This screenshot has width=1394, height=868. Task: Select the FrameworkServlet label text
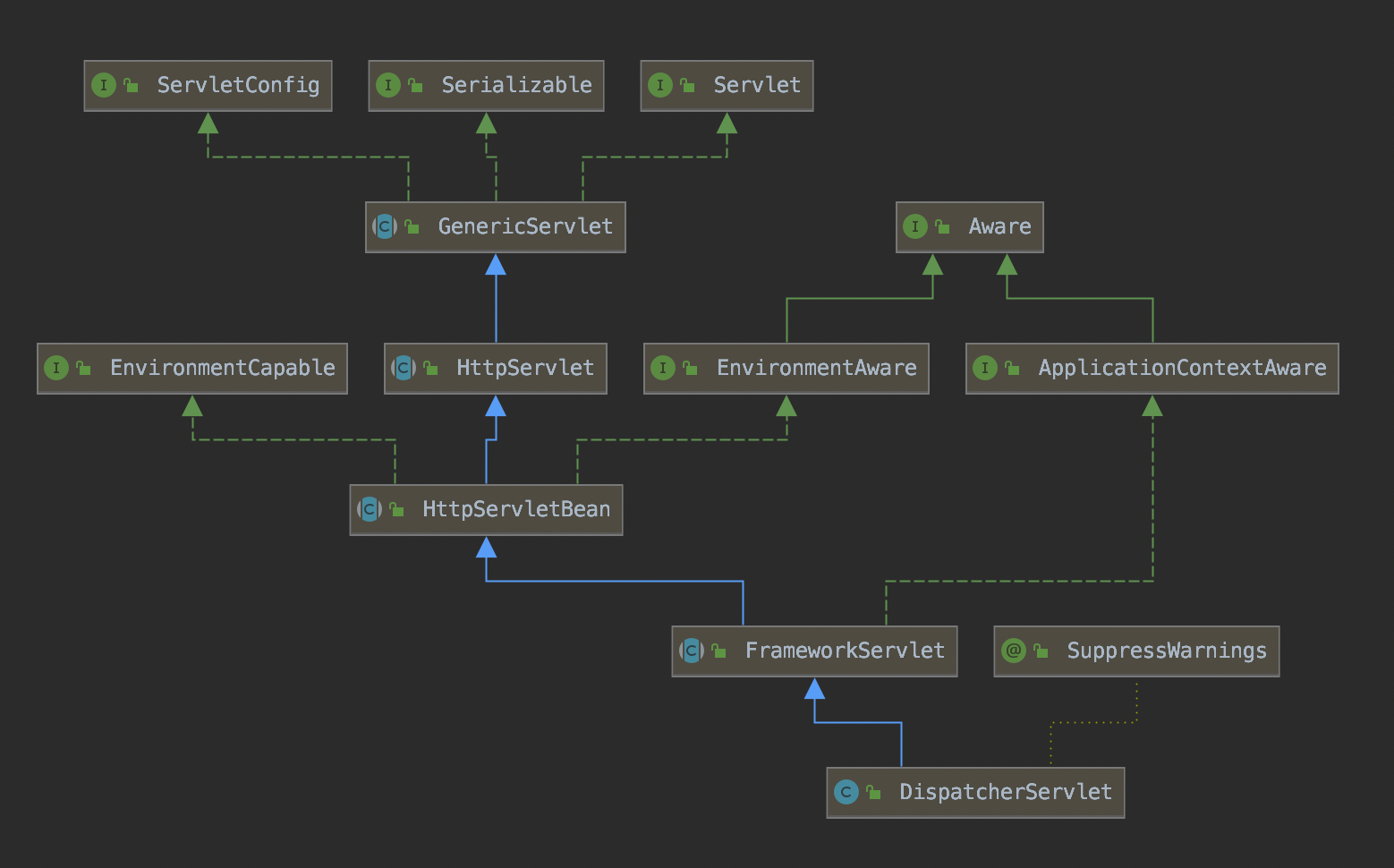pyautogui.click(x=845, y=651)
